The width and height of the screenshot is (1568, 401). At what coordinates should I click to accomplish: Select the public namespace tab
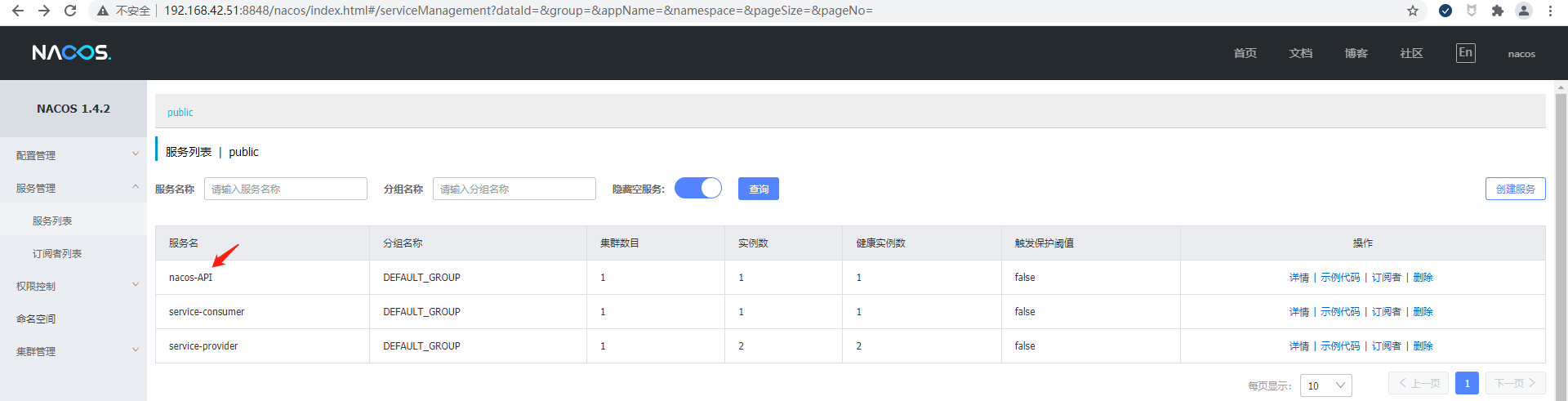pos(180,113)
